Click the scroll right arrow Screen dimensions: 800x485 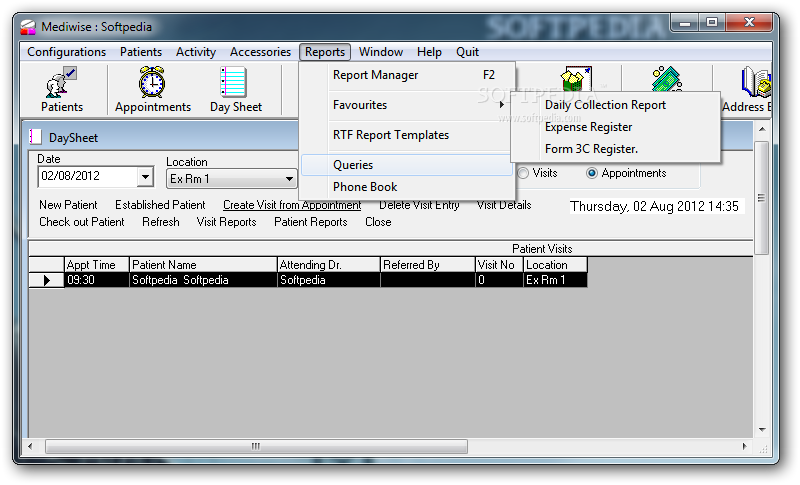[x=744, y=446]
